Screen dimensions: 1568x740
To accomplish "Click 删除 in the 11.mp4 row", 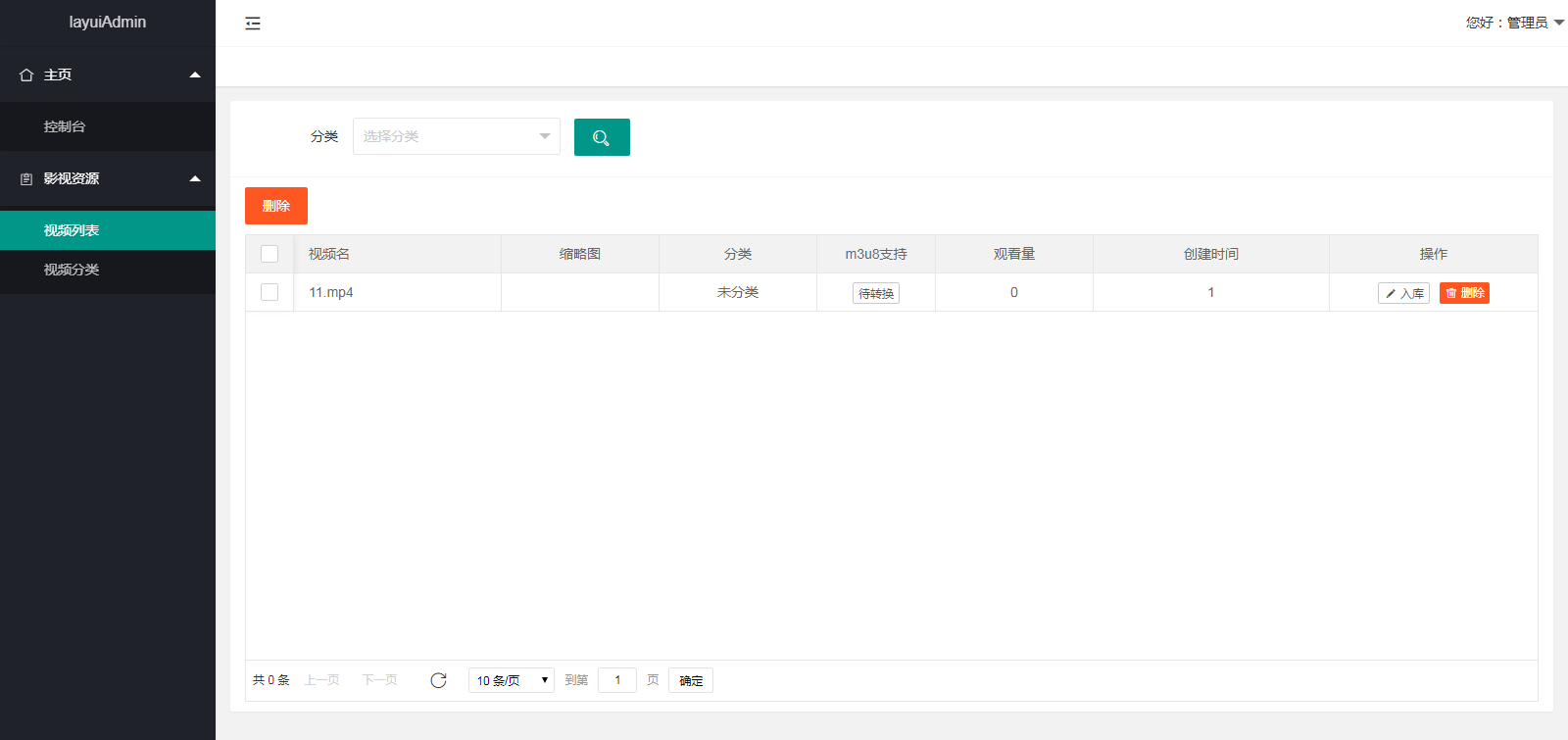I will click(1464, 293).
